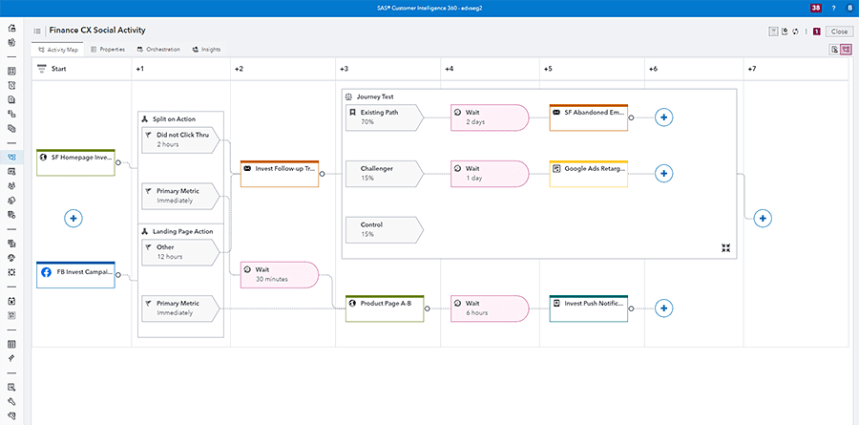
Task: Switch to the Insights tab
Action: point(207,49)
